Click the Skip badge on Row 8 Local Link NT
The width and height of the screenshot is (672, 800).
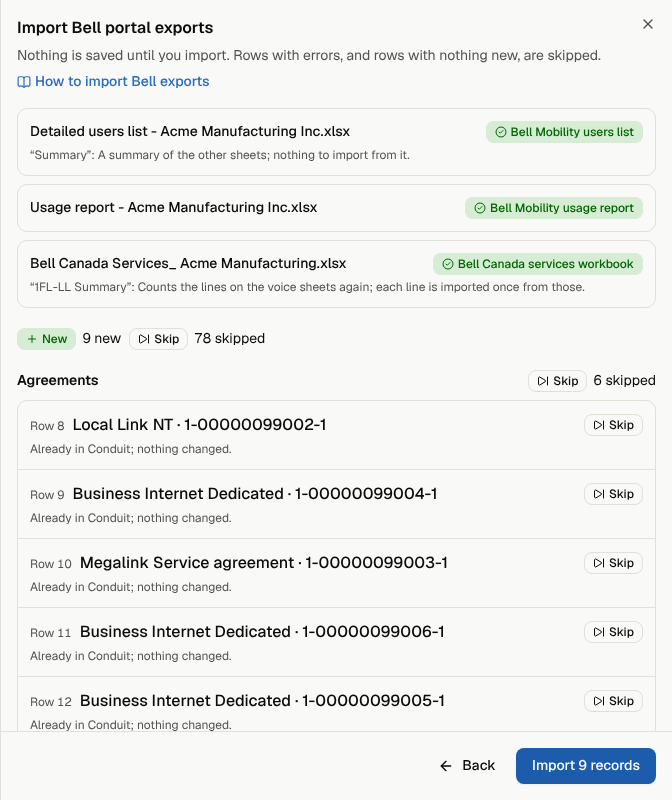click(x=613, y=425)
